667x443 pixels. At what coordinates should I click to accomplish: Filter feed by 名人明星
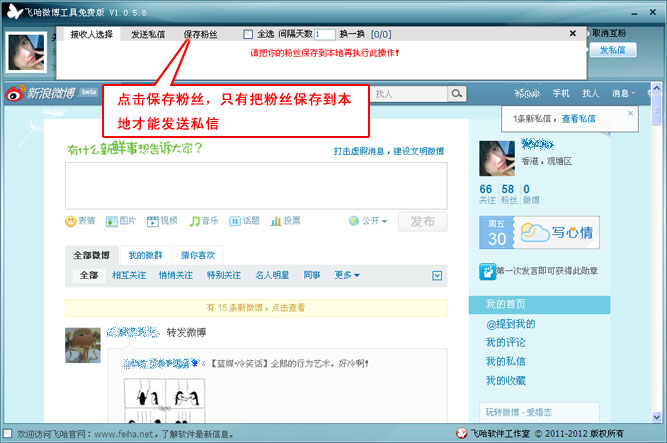click(272, 275)
